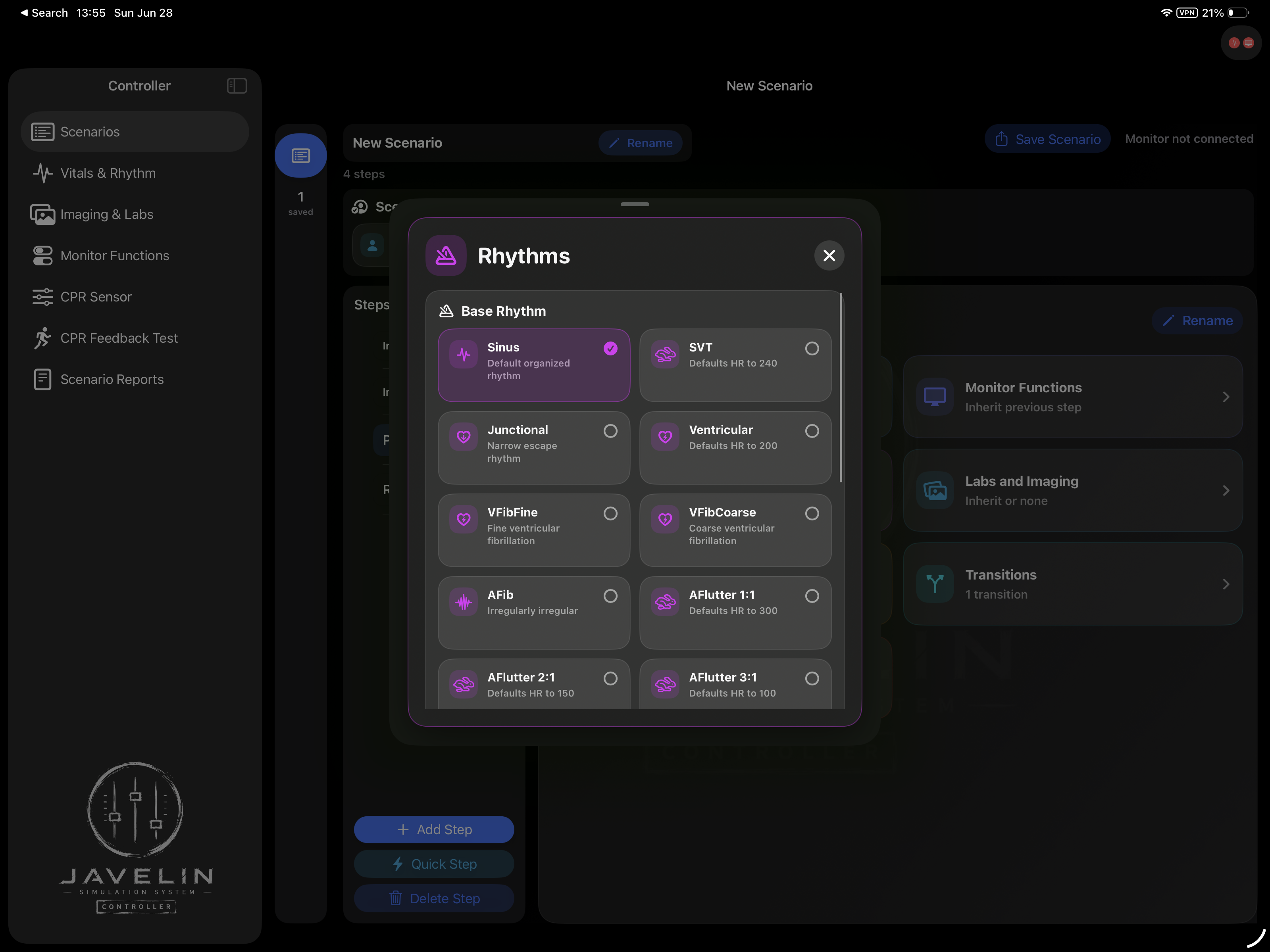Toggle the sidebar collapse icon in Controller
This screenshot has width=1270, height=952.
click(x=237, y=86)
